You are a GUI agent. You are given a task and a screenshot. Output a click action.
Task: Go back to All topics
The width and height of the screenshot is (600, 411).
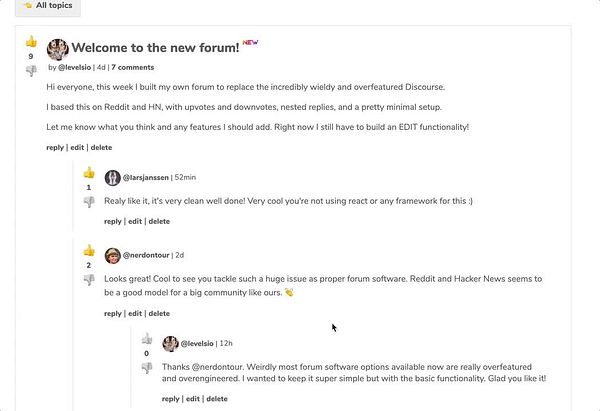(48, 5)
